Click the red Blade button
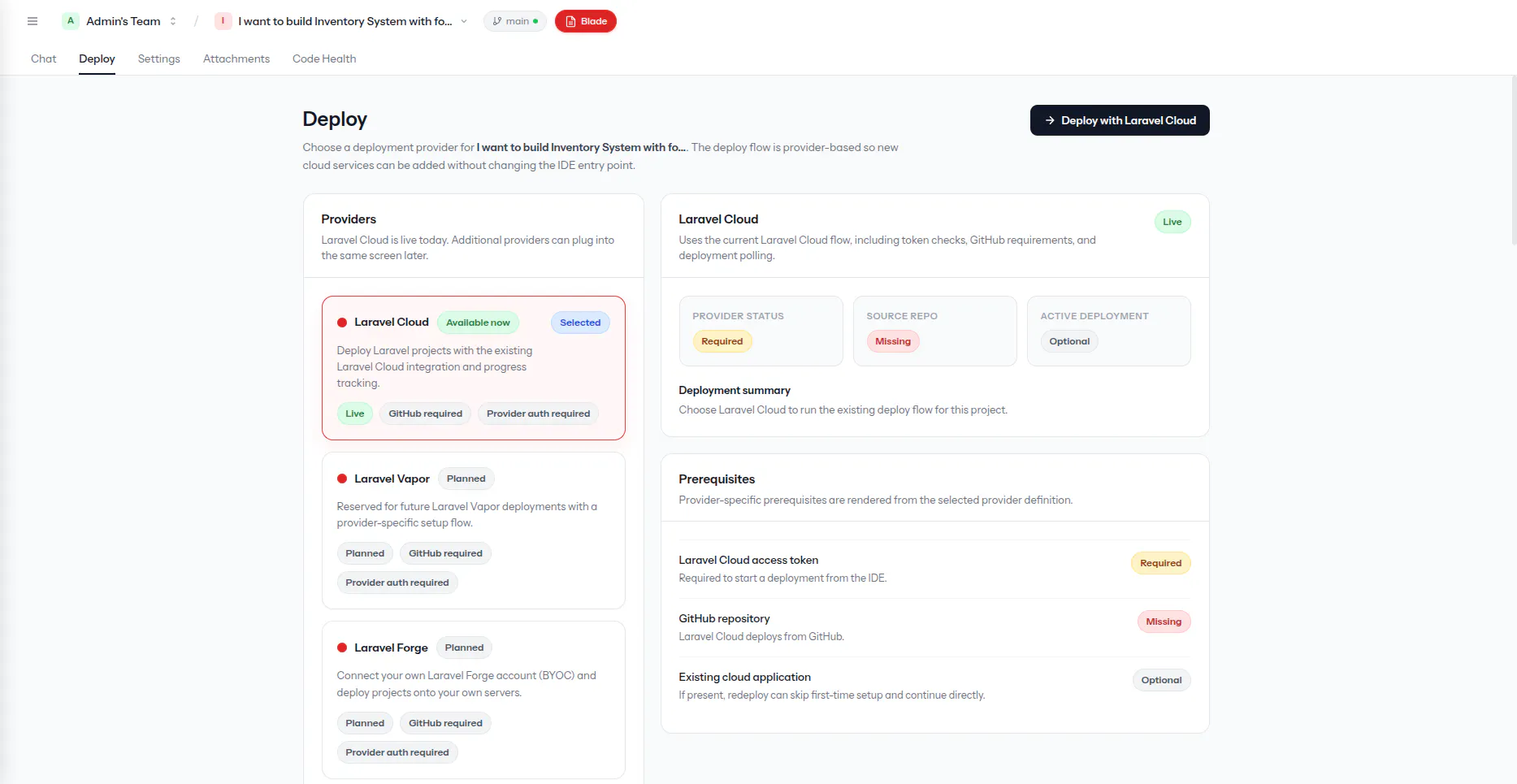1517x784 pixels. click(586, 21)
